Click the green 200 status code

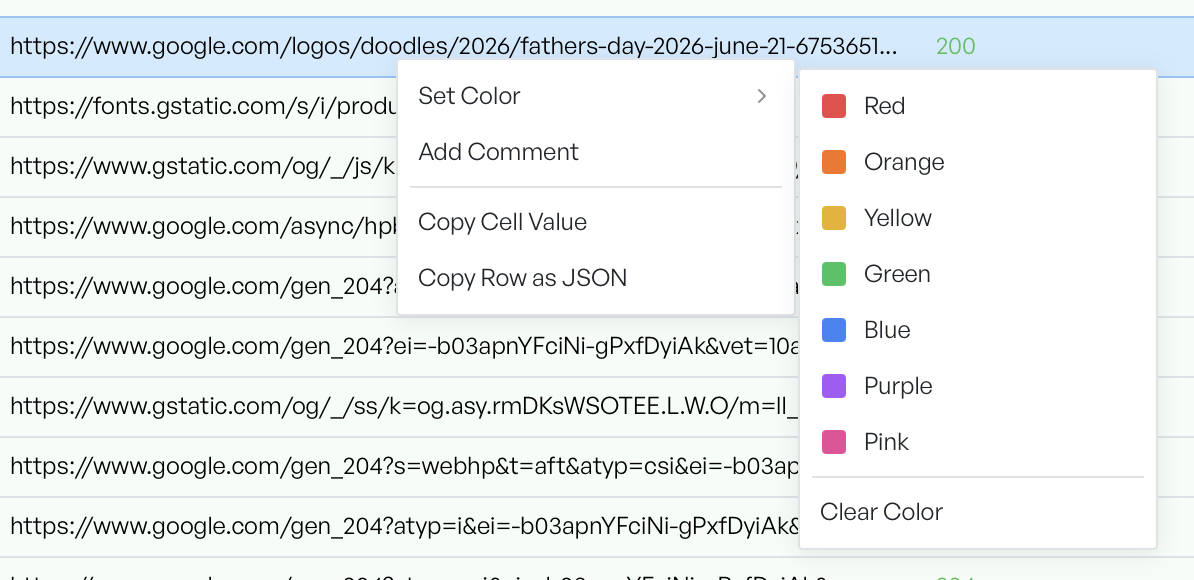point(955,47)
